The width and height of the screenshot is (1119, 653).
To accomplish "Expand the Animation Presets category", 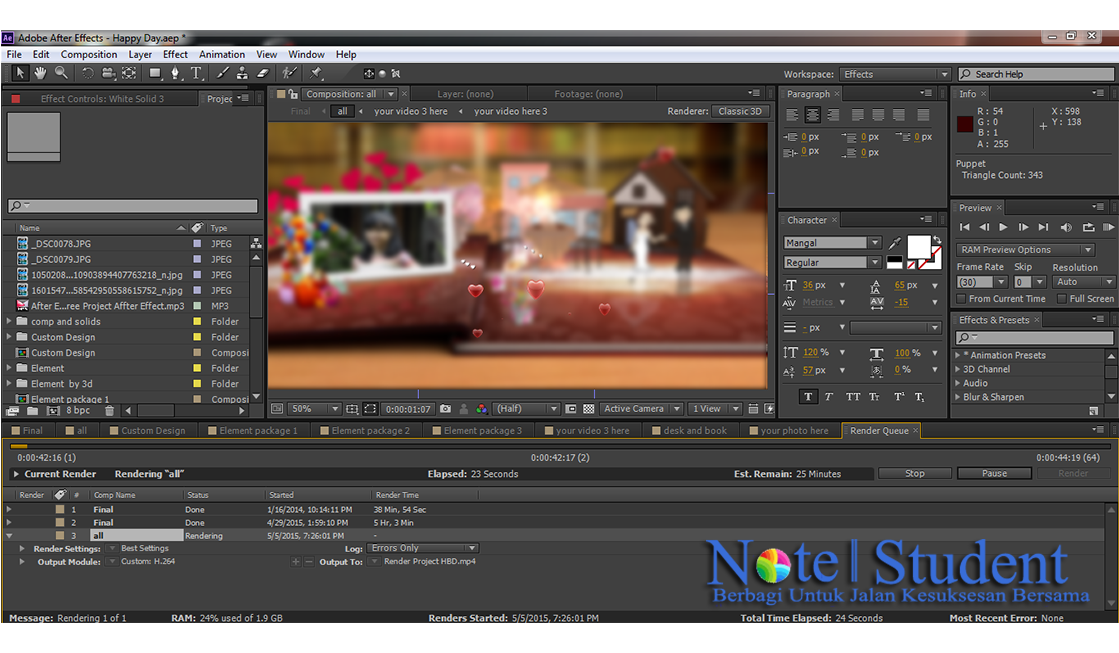I will pyautogui.click(x=958, y=355).
